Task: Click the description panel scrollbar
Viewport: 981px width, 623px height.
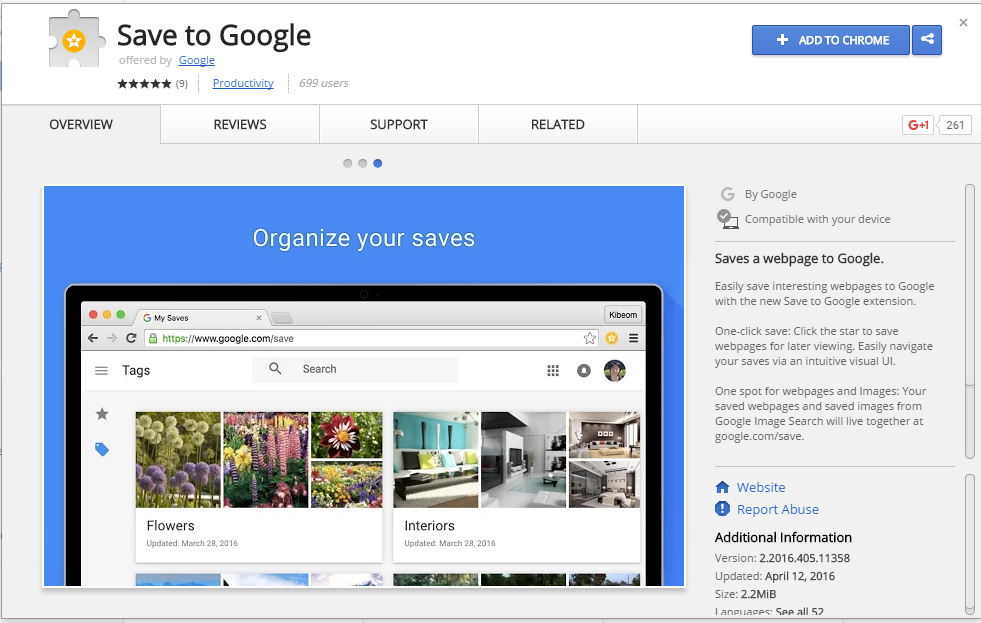Action: (x=970, y=322)
